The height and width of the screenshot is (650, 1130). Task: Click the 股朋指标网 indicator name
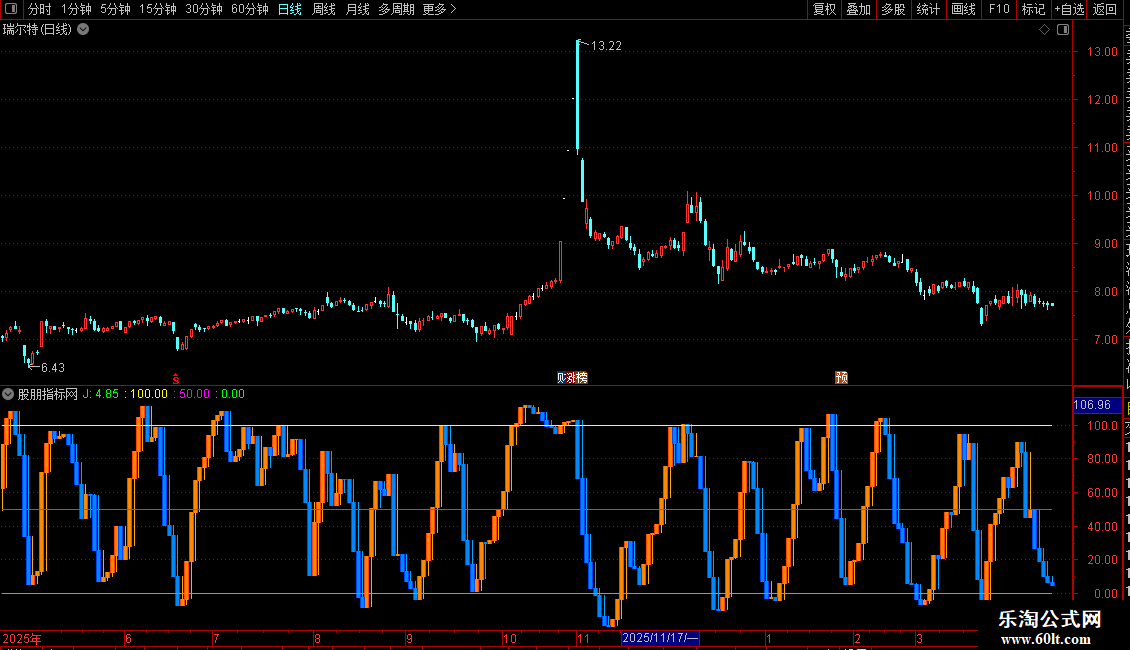coord(48,394)
